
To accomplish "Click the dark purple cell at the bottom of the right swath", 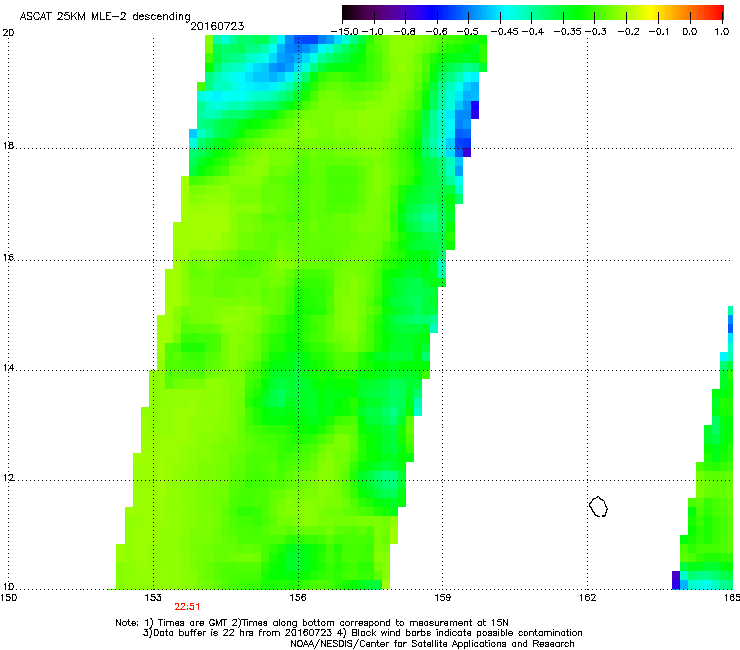I will 676,580.
